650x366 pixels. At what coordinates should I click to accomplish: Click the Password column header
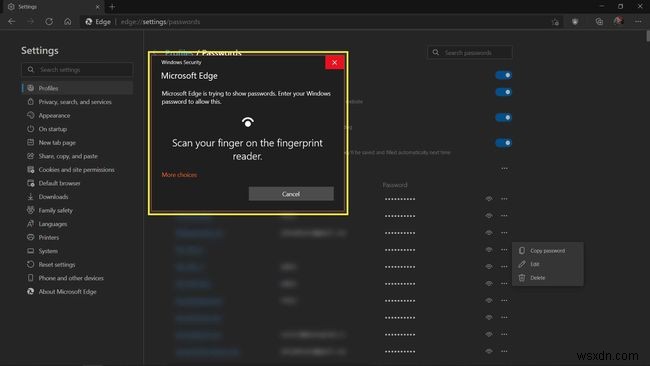(395, 185)
